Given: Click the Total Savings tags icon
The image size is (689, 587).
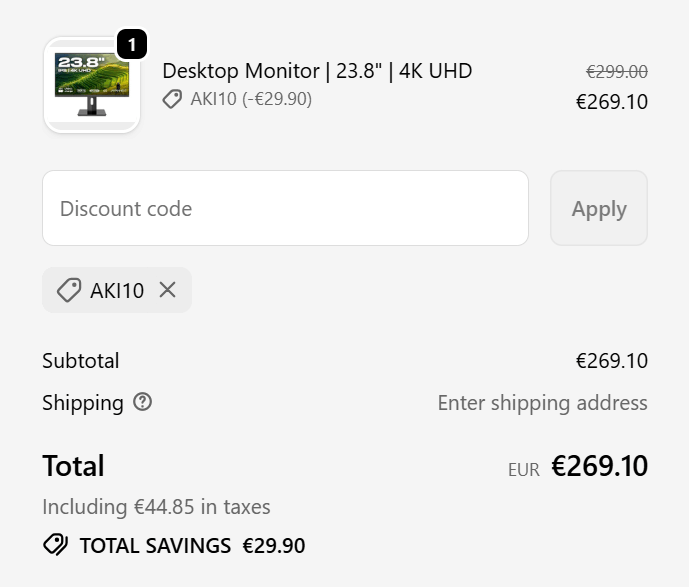Looking at the screenshot, I should point(56,545).
